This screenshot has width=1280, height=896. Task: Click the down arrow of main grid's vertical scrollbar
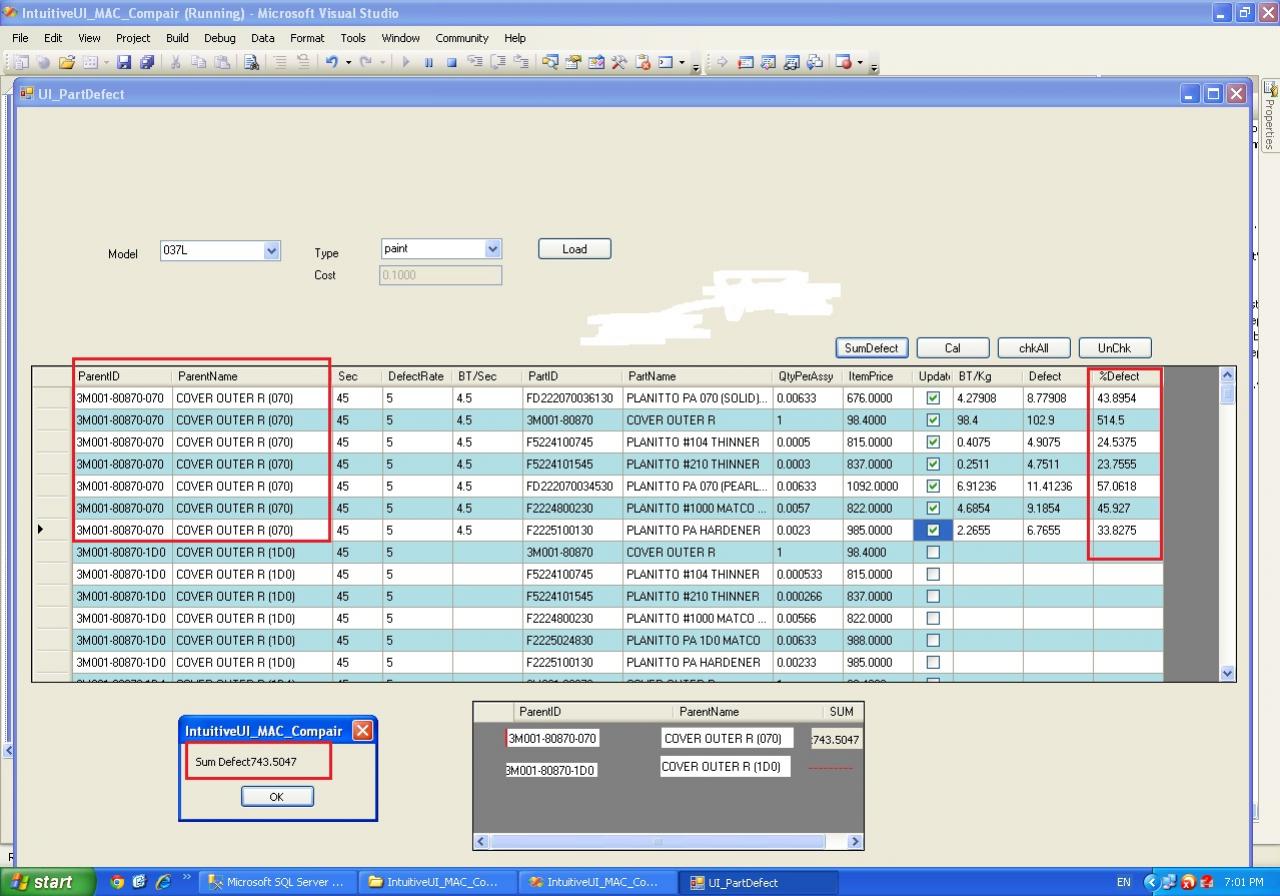1228,673
